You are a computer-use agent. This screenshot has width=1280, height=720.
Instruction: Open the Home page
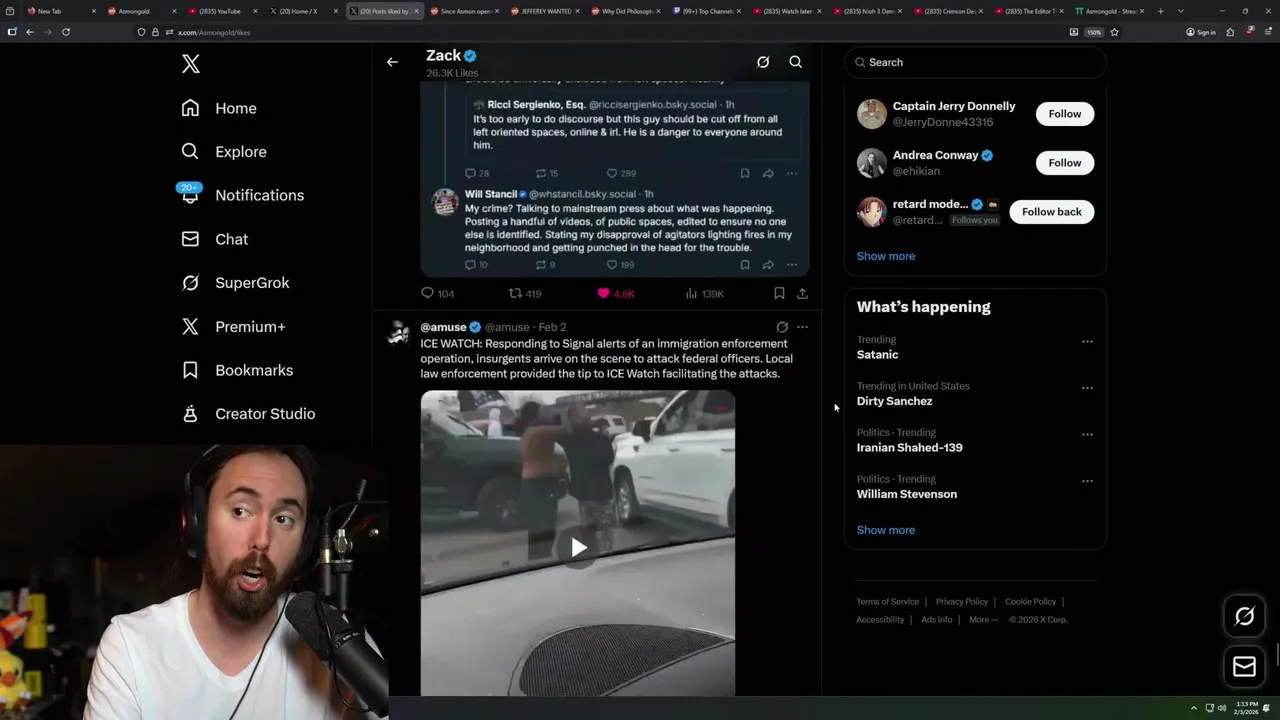coord(219,108)
